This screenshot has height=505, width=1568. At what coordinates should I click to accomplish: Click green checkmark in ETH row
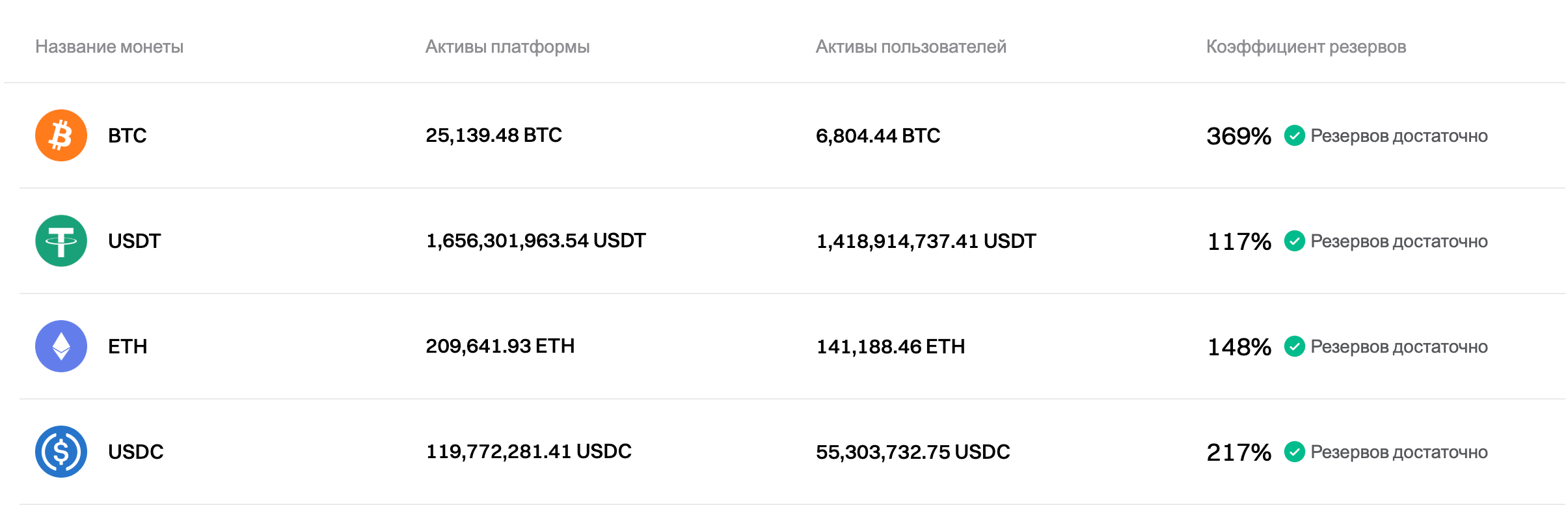[1294, 346]
